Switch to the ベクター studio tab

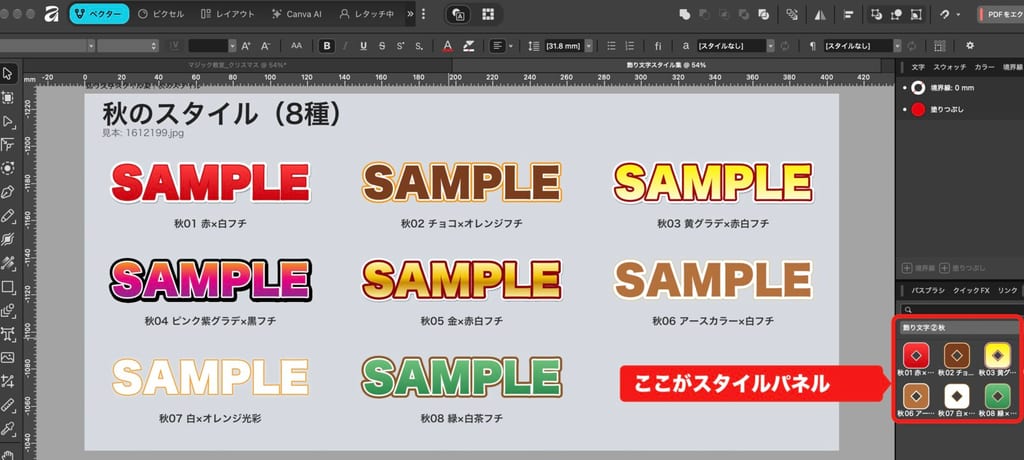click(x=99, y=14)
